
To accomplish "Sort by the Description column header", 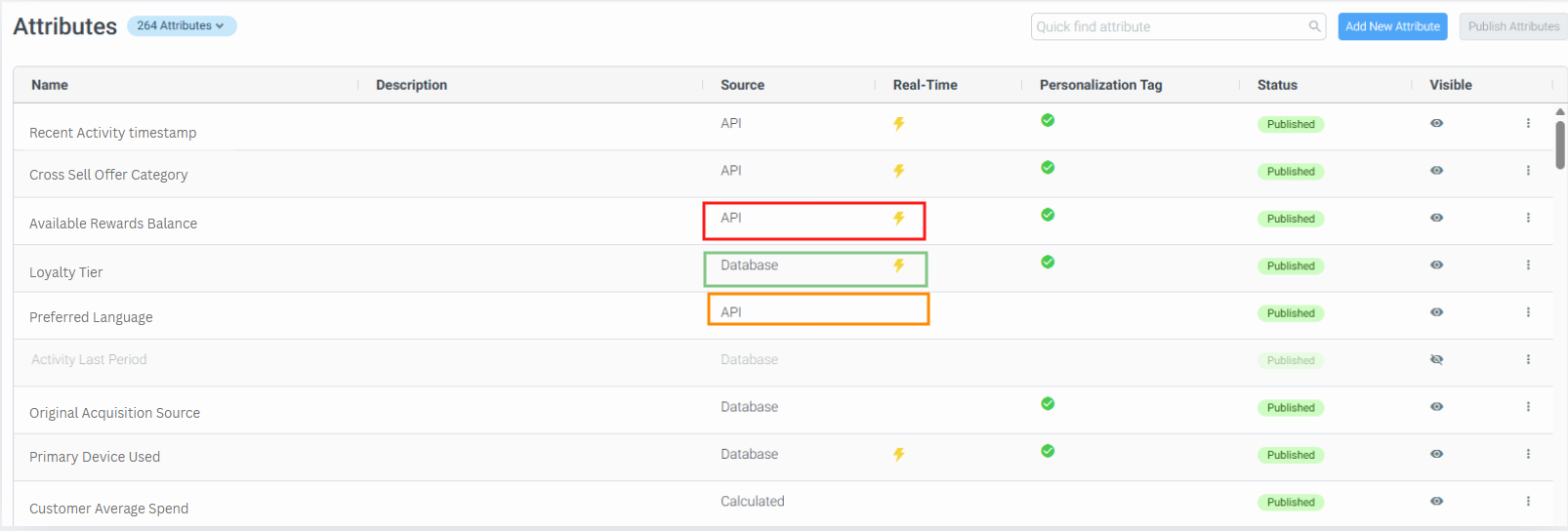I will (411, 85).
